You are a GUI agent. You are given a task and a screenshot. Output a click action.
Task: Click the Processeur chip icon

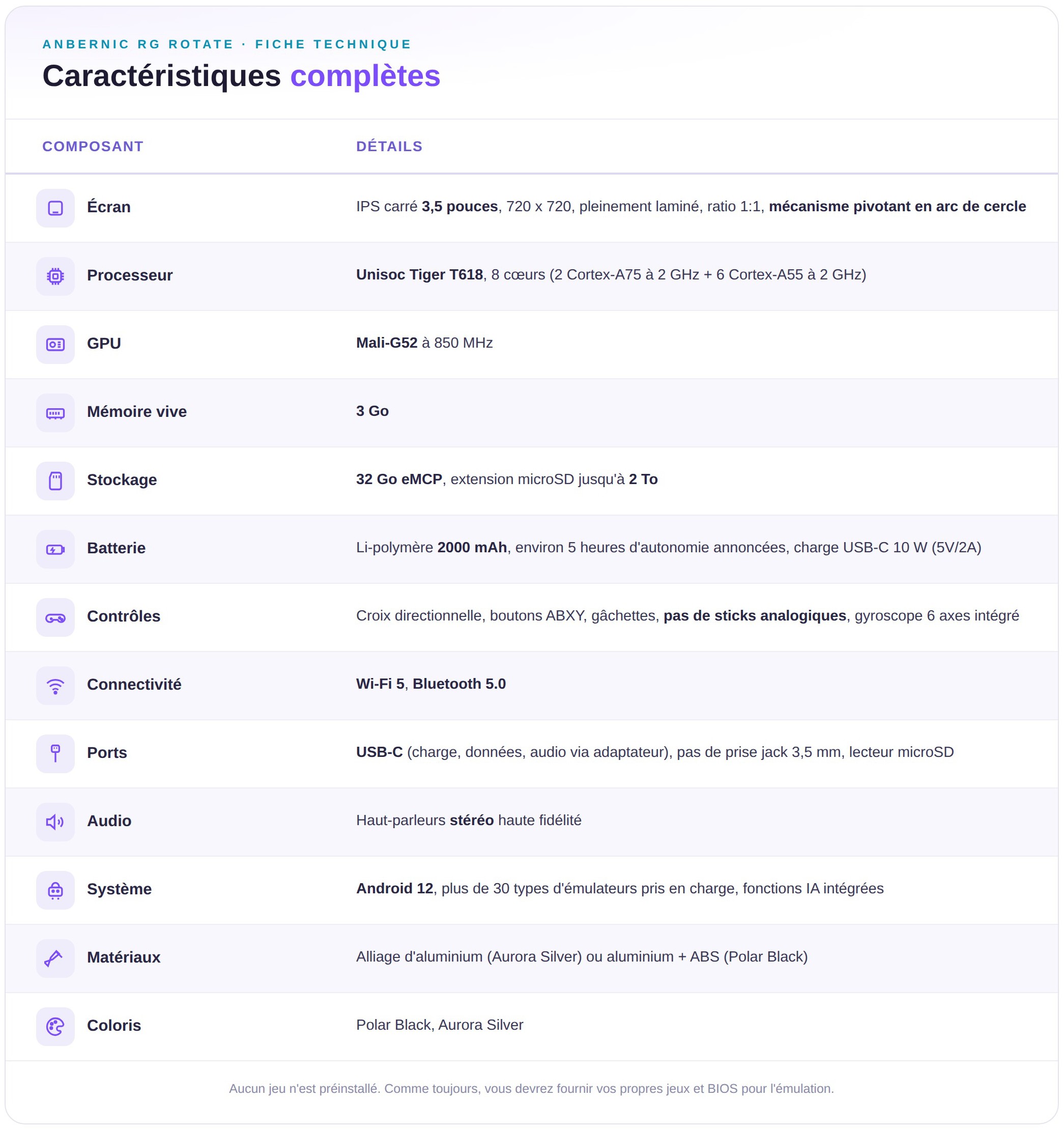(55, 276)
